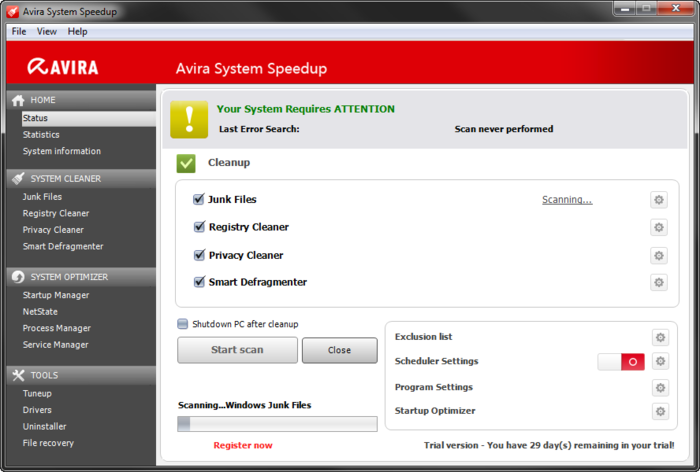Open Privacy Cleaner settings gear
700x472 pixels.
pos(658,255)
